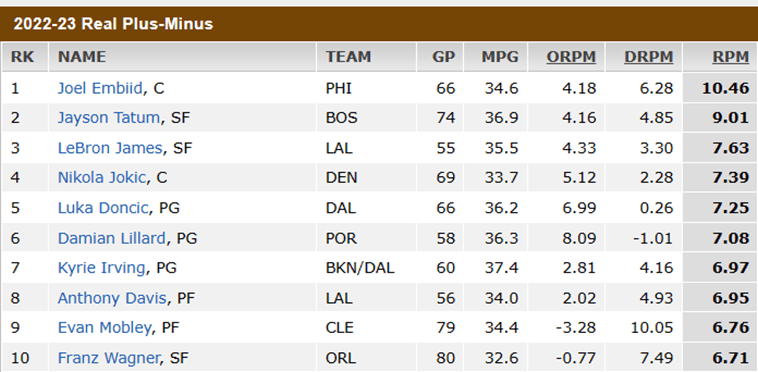Screen dimensions: 758x372
Task: Sort table by RPM column header
Action: coord(730,57)
